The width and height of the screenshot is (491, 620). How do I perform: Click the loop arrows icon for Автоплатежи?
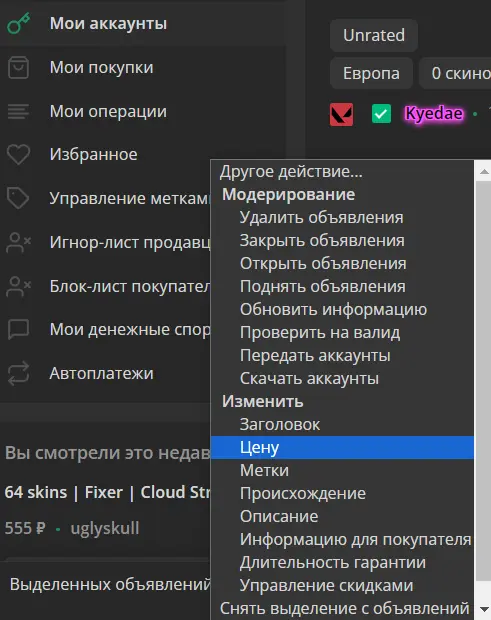pyautogui.click(x=18, y=373)
